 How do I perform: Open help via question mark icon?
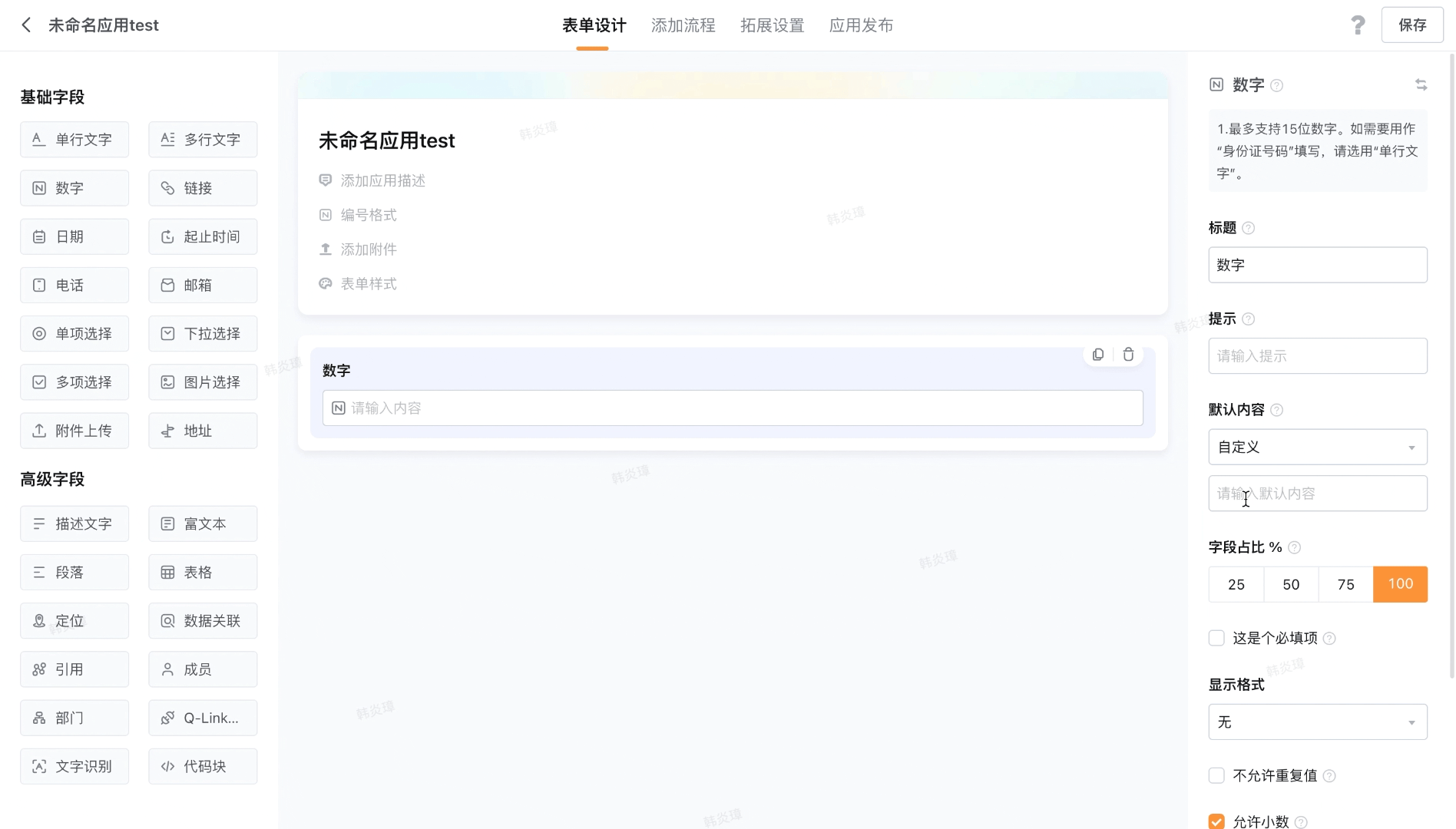click(x=1358, y=25)
